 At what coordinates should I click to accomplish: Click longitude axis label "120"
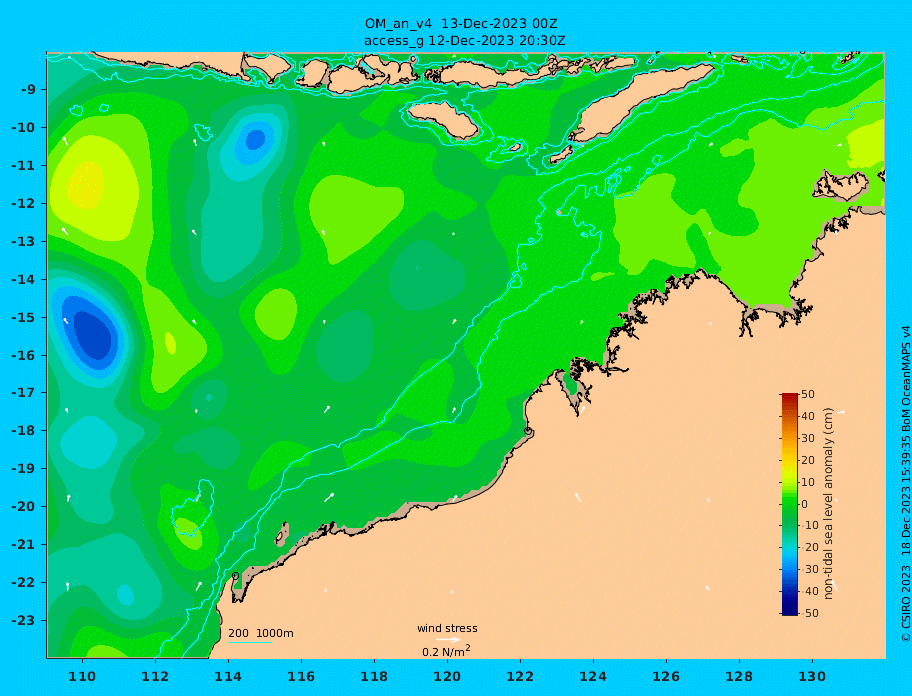point(447,676)
